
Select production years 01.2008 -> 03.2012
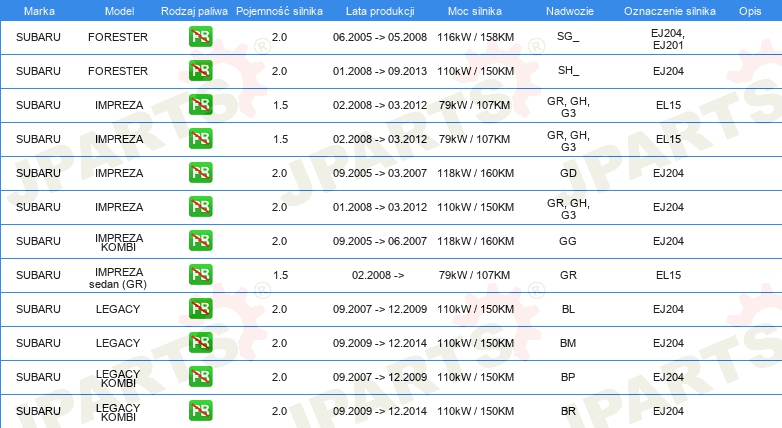380,207
